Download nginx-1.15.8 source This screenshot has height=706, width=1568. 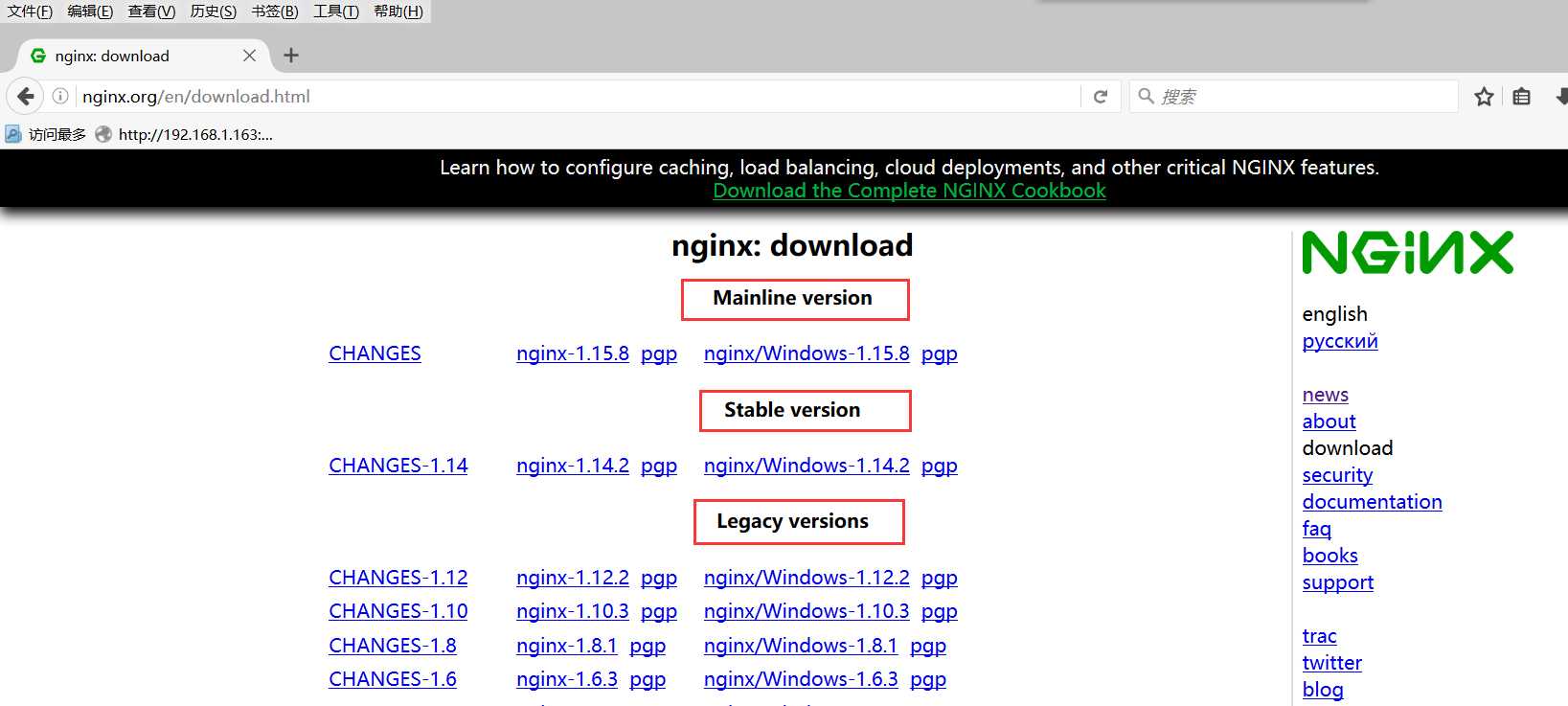tap(573, 353)
